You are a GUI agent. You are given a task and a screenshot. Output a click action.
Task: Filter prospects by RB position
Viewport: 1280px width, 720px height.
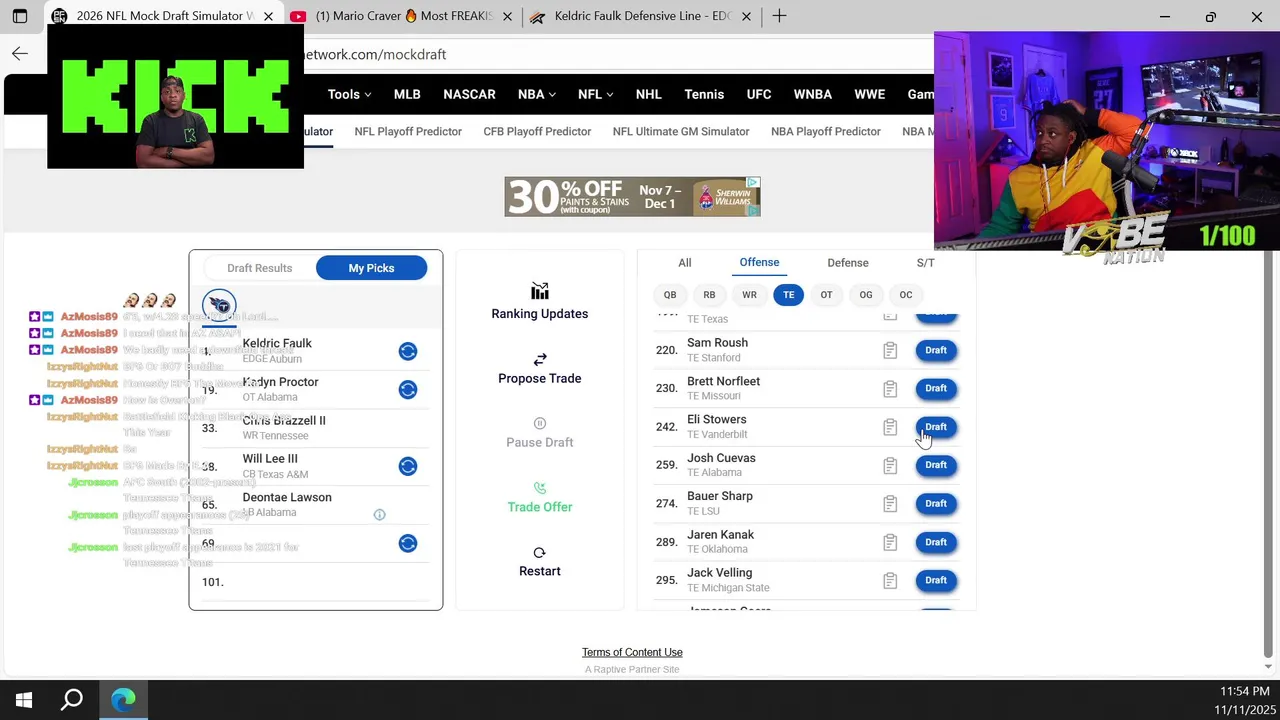click(x=709, y=295)
